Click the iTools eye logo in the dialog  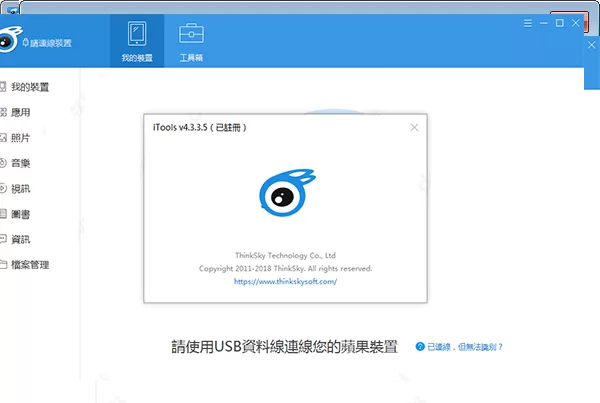coord(287,193)
